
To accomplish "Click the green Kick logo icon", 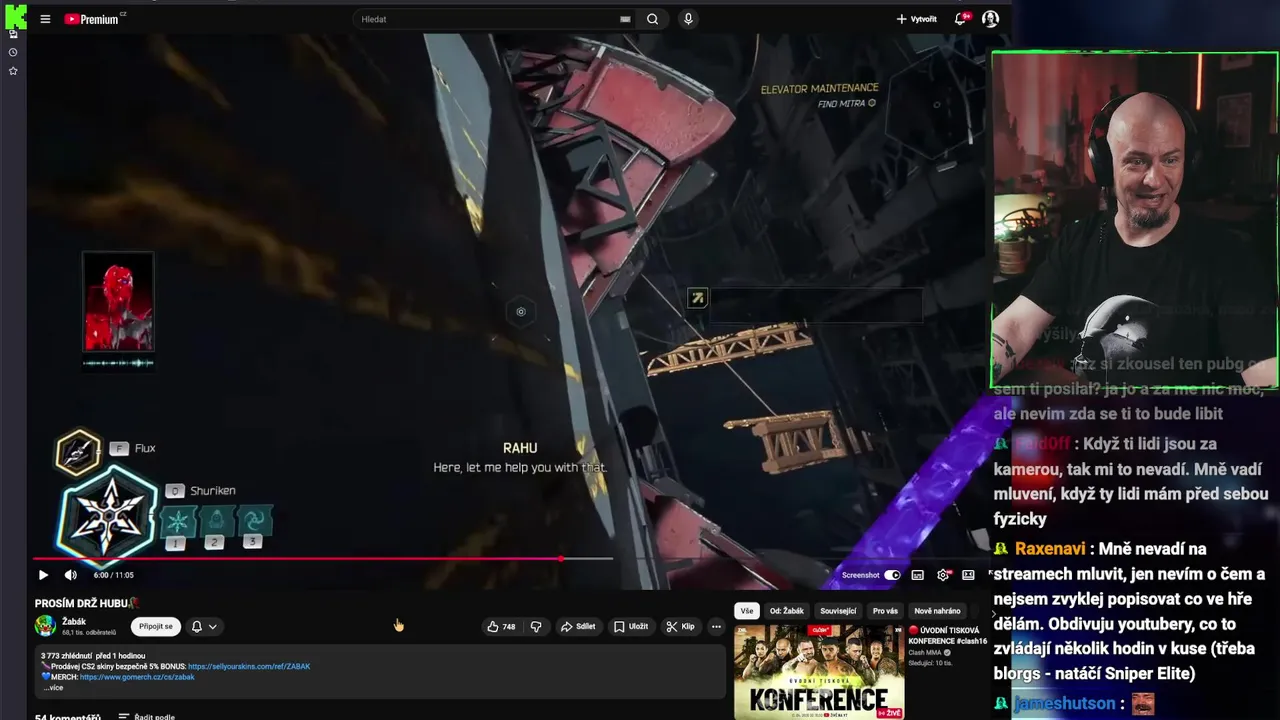I will coord(15,15).
